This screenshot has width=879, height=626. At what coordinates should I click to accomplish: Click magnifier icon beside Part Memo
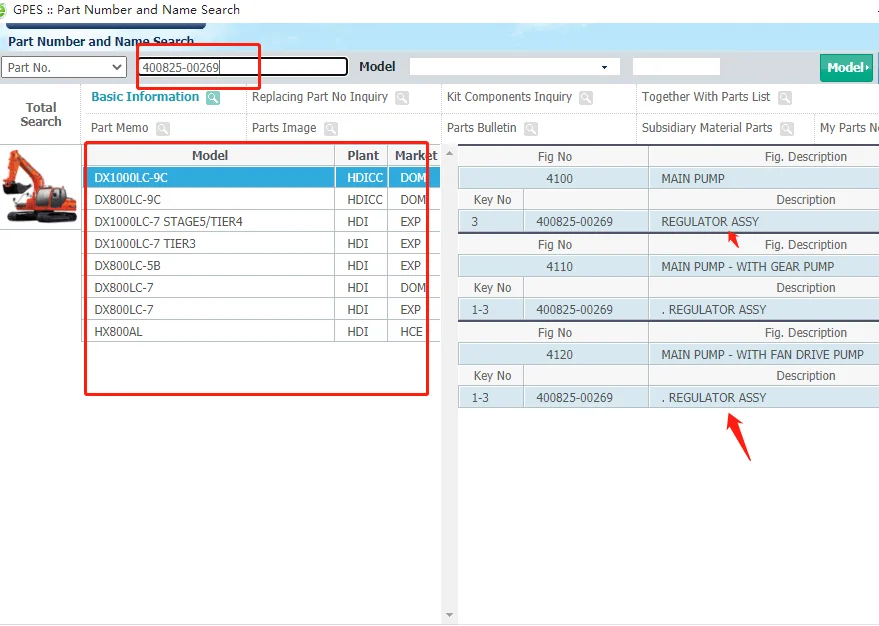pyautogui.click(x=163, y=129)
